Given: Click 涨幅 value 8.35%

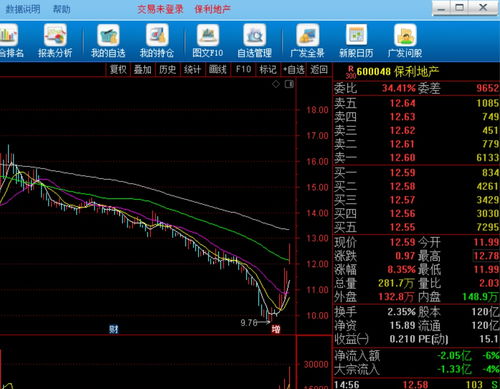Looking at the screenshot, I should tap(401, 269).
